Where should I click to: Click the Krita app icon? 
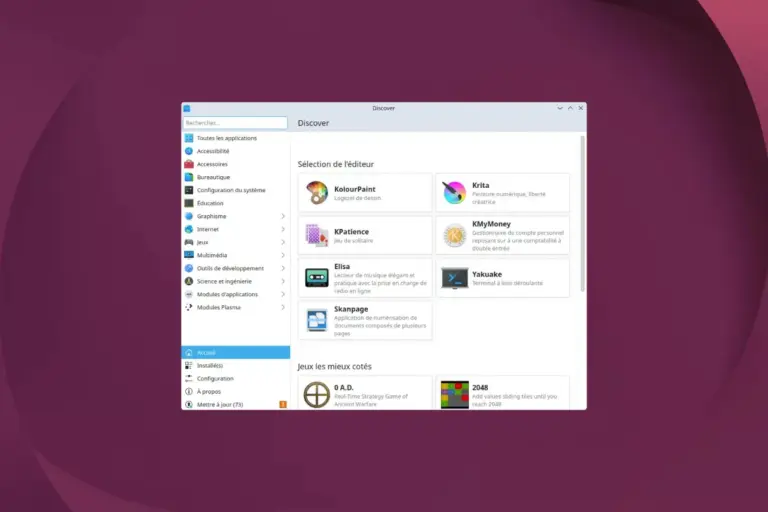pyautogui.click(x=455, y=193)
